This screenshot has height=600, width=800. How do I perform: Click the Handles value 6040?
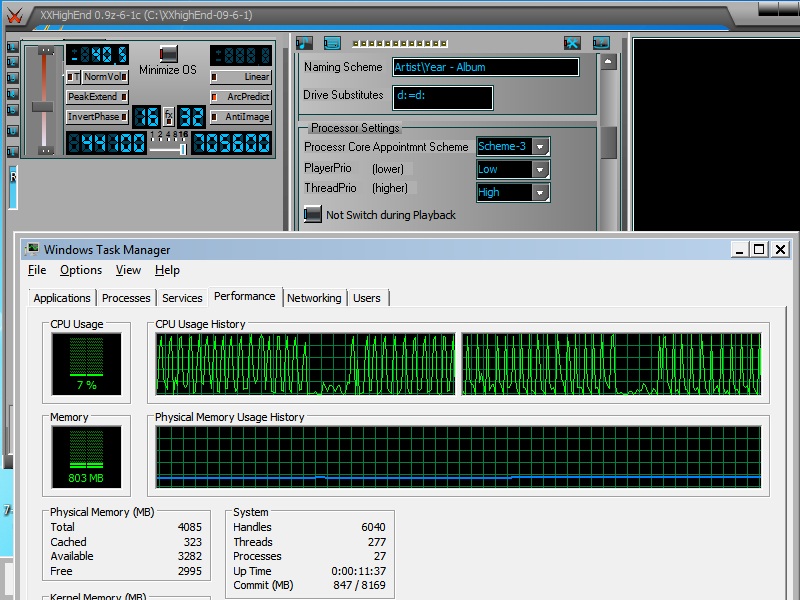[373, 527]
